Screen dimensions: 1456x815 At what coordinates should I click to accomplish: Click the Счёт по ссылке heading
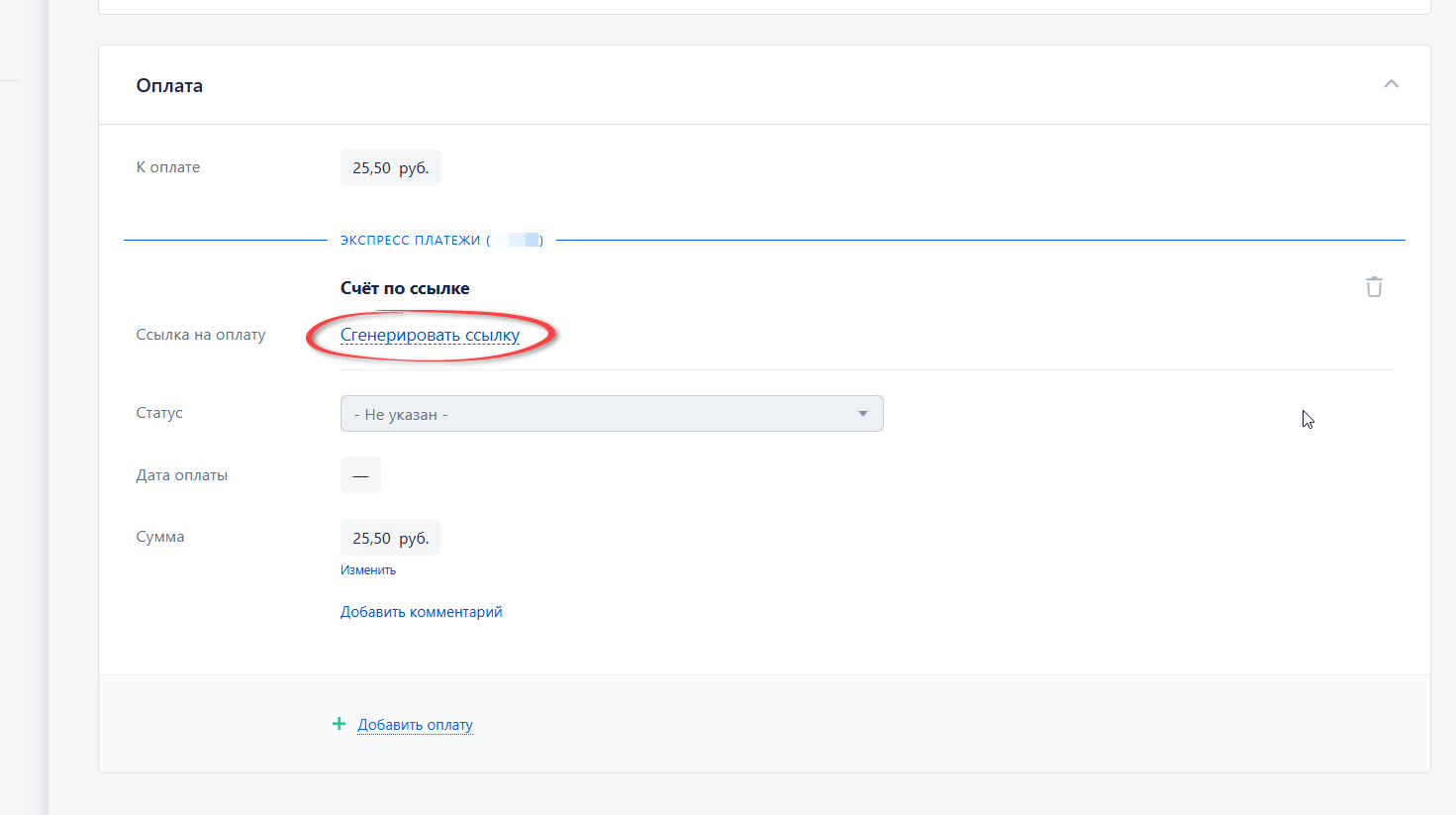[405, 288]
